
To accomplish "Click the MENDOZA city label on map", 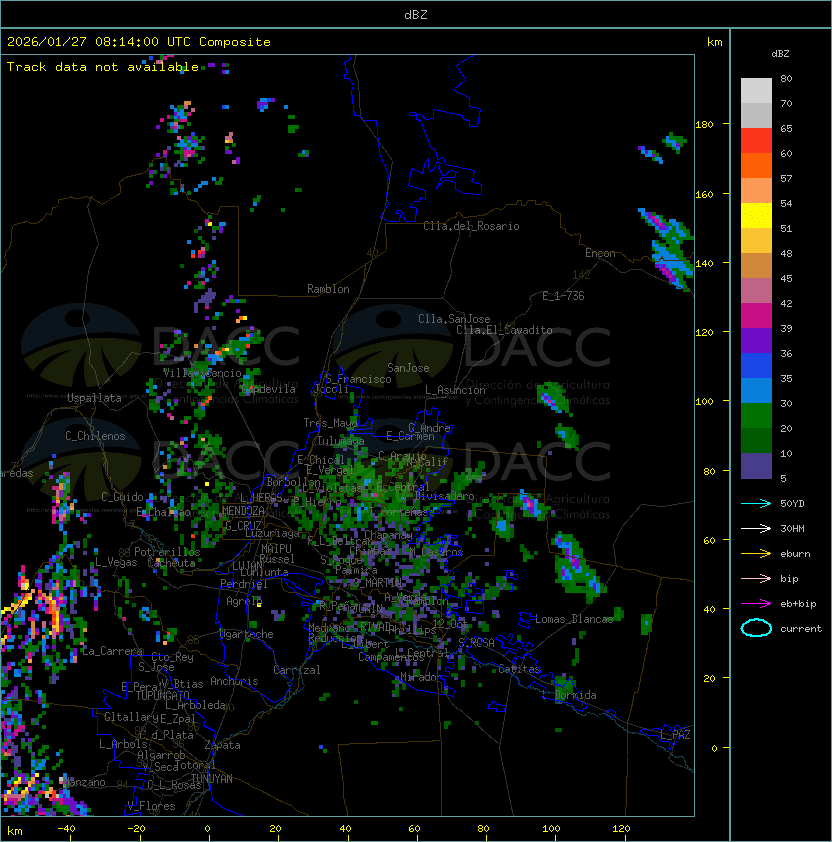I will [x=243, y=511].
